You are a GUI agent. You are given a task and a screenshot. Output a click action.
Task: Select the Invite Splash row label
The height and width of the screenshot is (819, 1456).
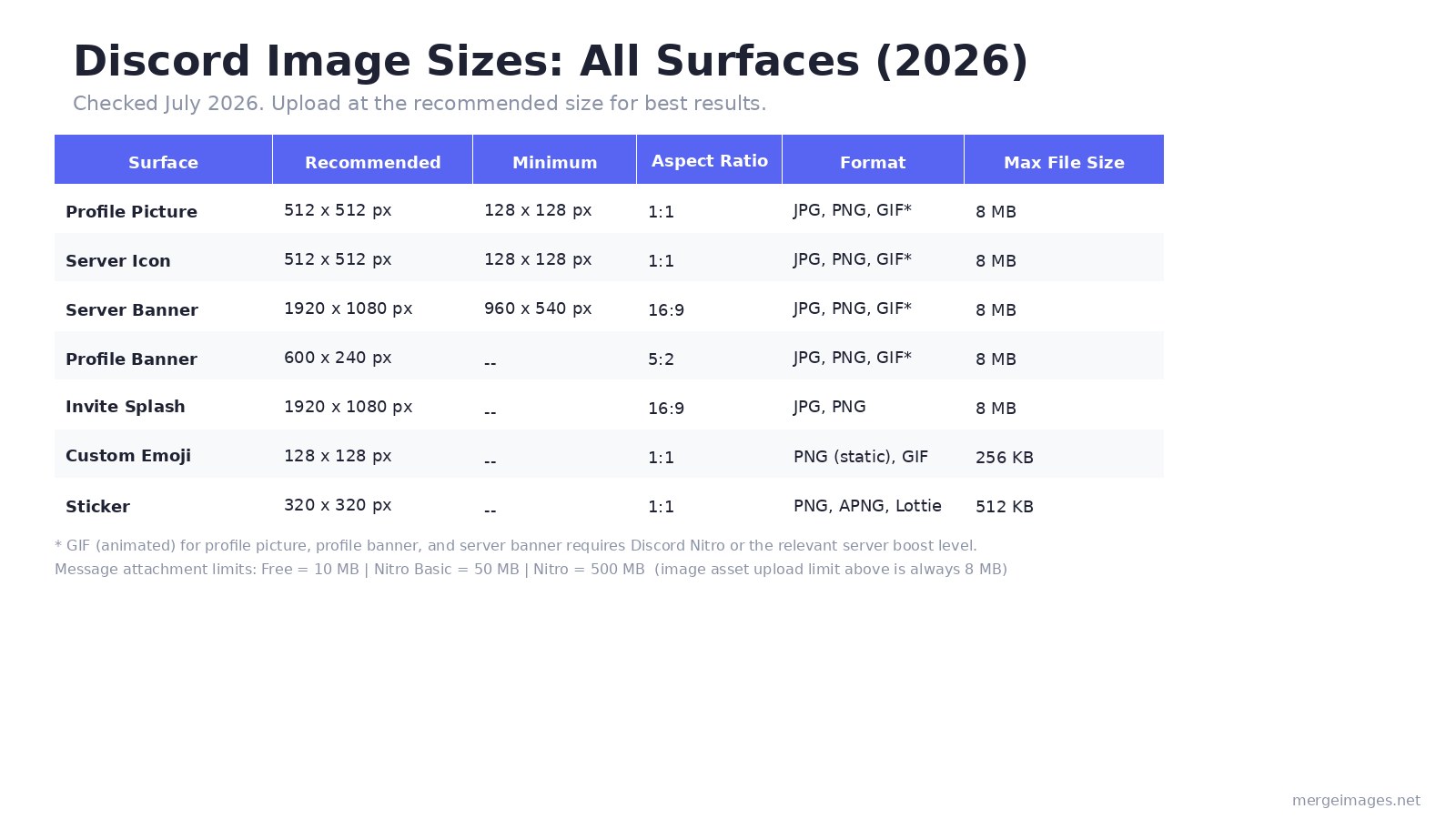(x=125, y=407)
